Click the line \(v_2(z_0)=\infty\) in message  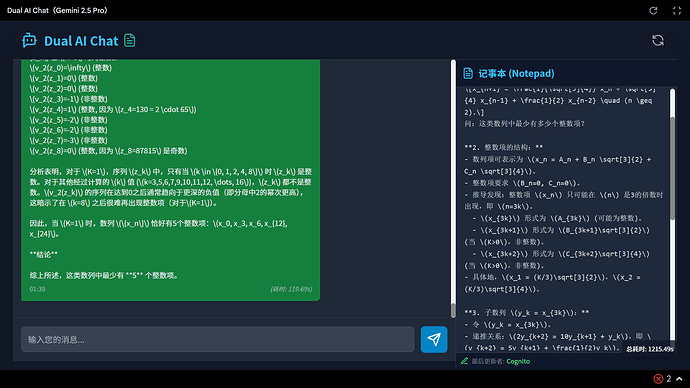click(70, 68)
